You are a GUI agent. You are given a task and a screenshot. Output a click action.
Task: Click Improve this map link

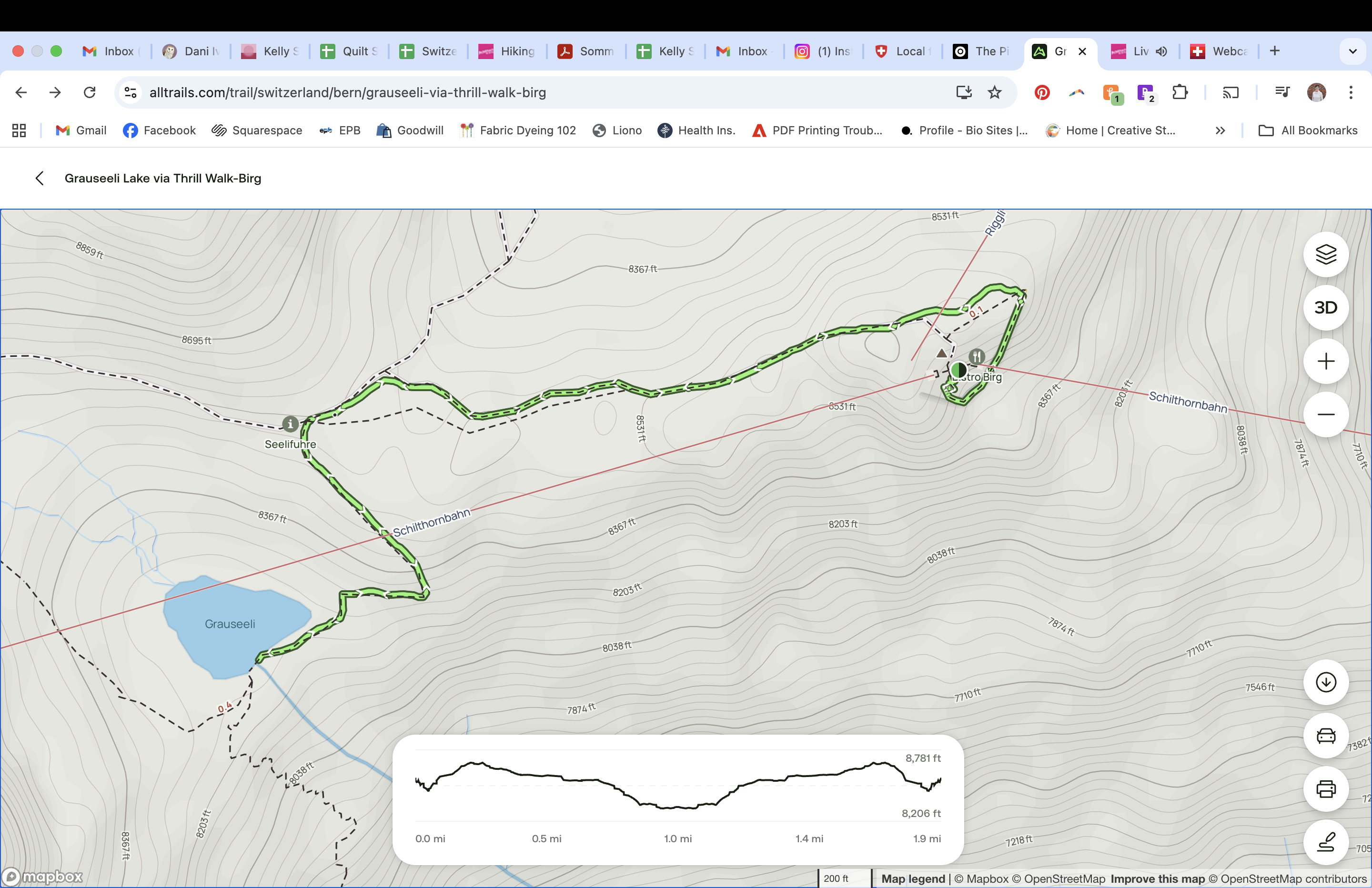point(1157,879)
